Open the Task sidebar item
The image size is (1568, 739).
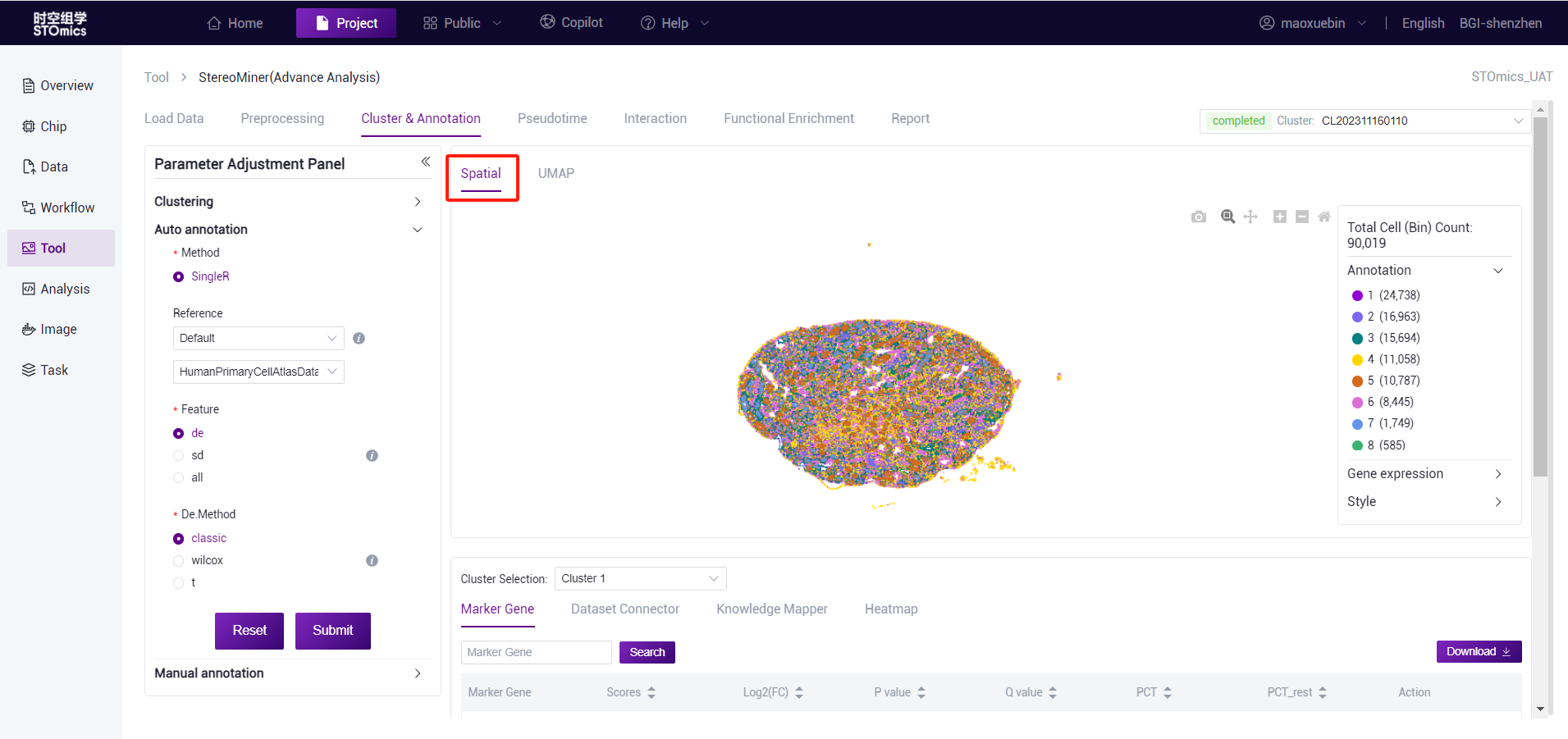pos(45,370)
